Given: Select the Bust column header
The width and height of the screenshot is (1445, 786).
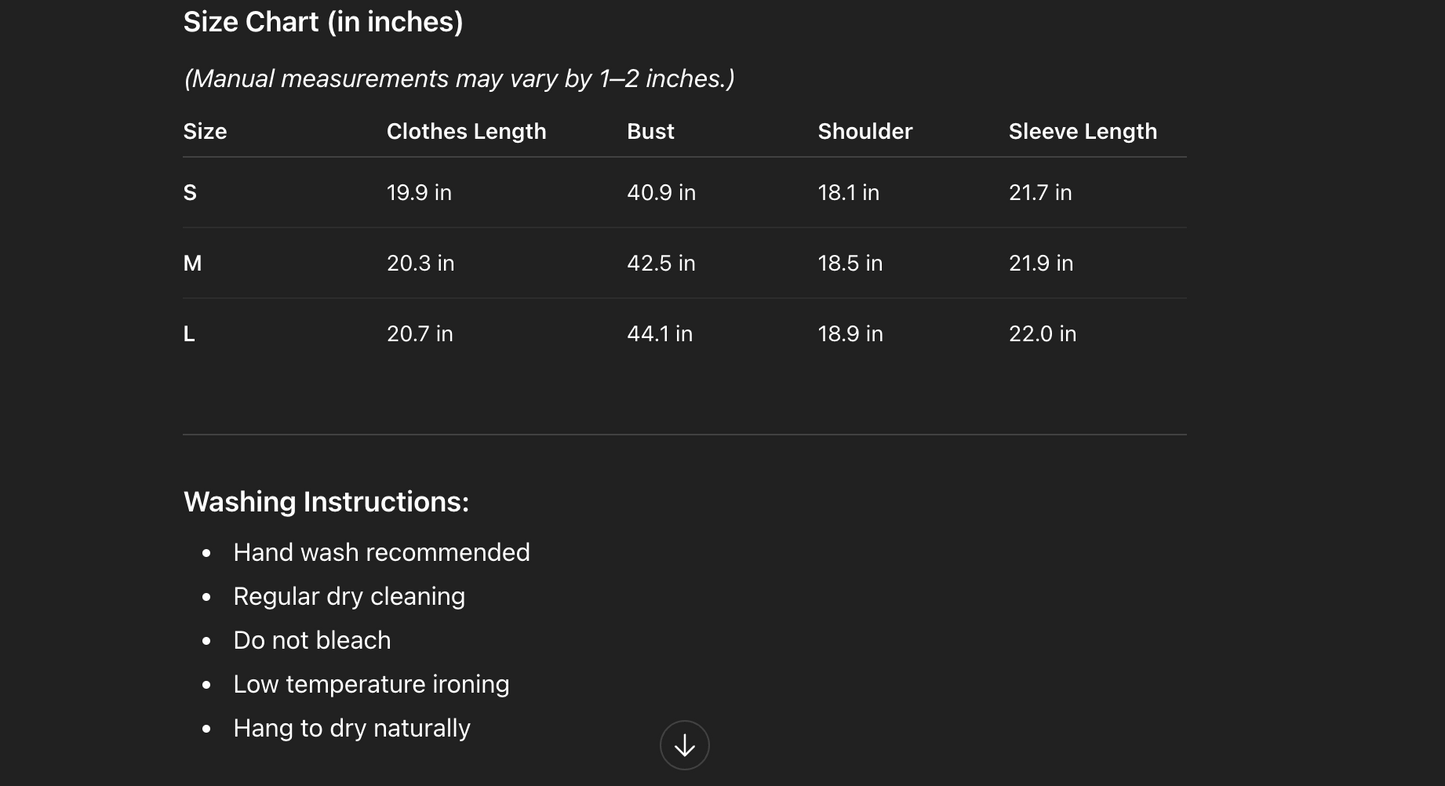Looking at the screenshot, I should point(650,132).
